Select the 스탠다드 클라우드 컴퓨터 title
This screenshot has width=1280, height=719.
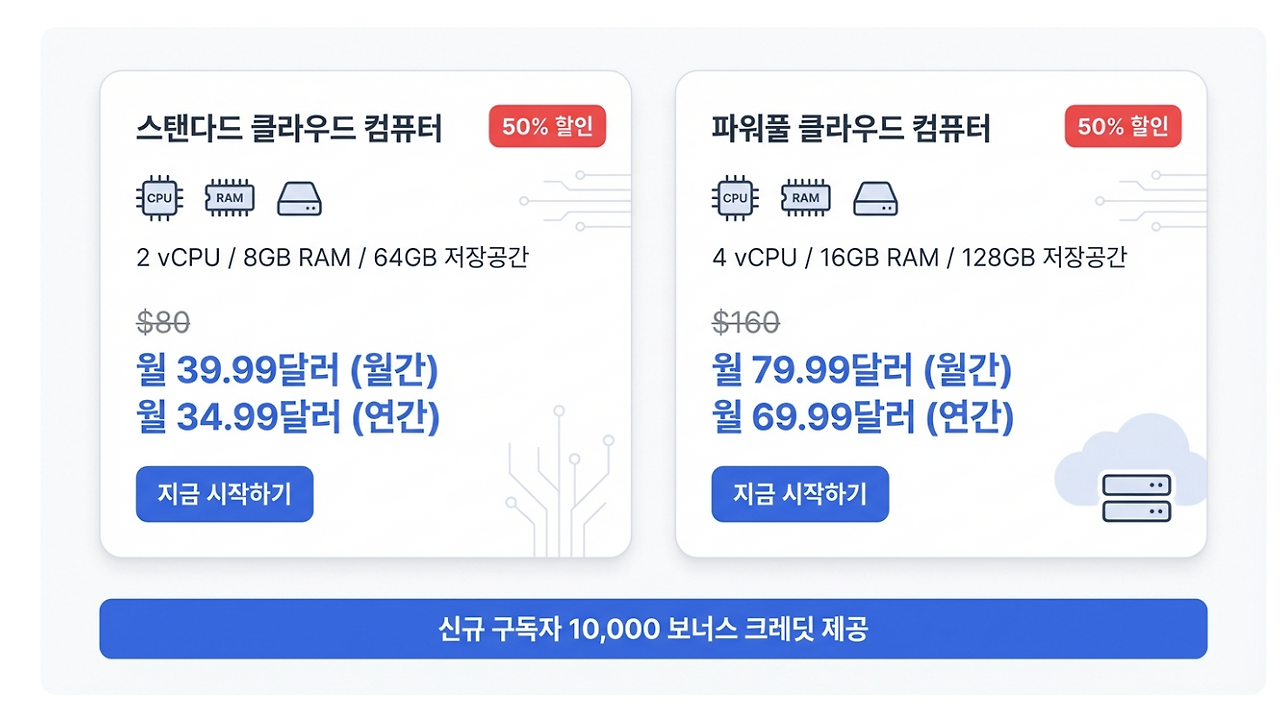point(289,129)
